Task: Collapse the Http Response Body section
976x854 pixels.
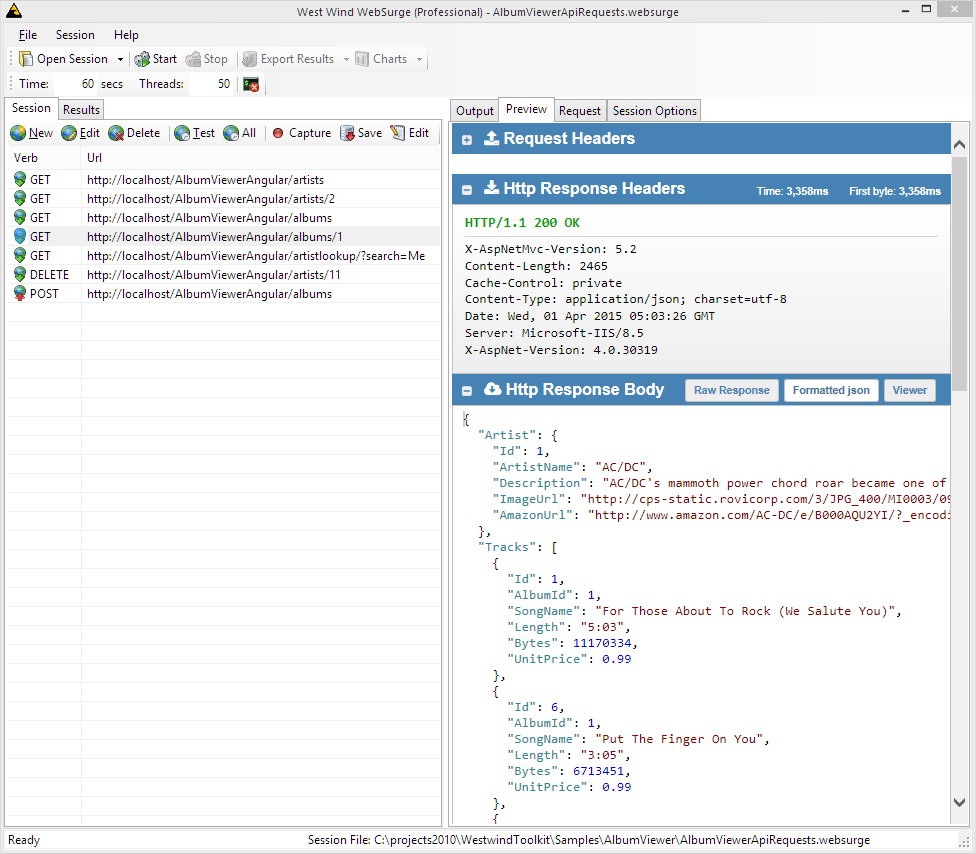Action: pyautogui.click(x=467, y=390)
